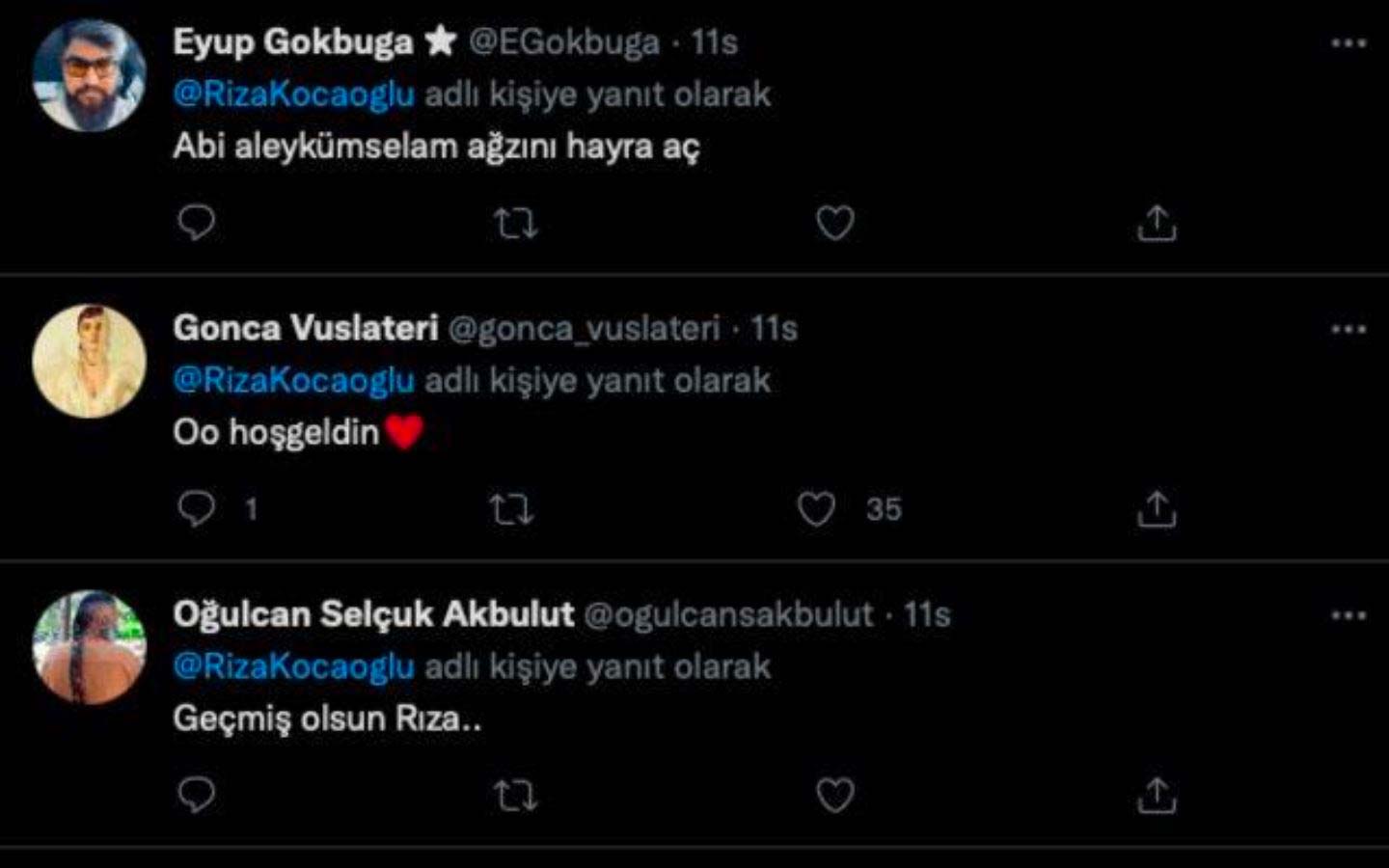Open @RizaKocaoglu profile from Gonca's reply
Screen dimensions: 1389x868
point(294,379)
